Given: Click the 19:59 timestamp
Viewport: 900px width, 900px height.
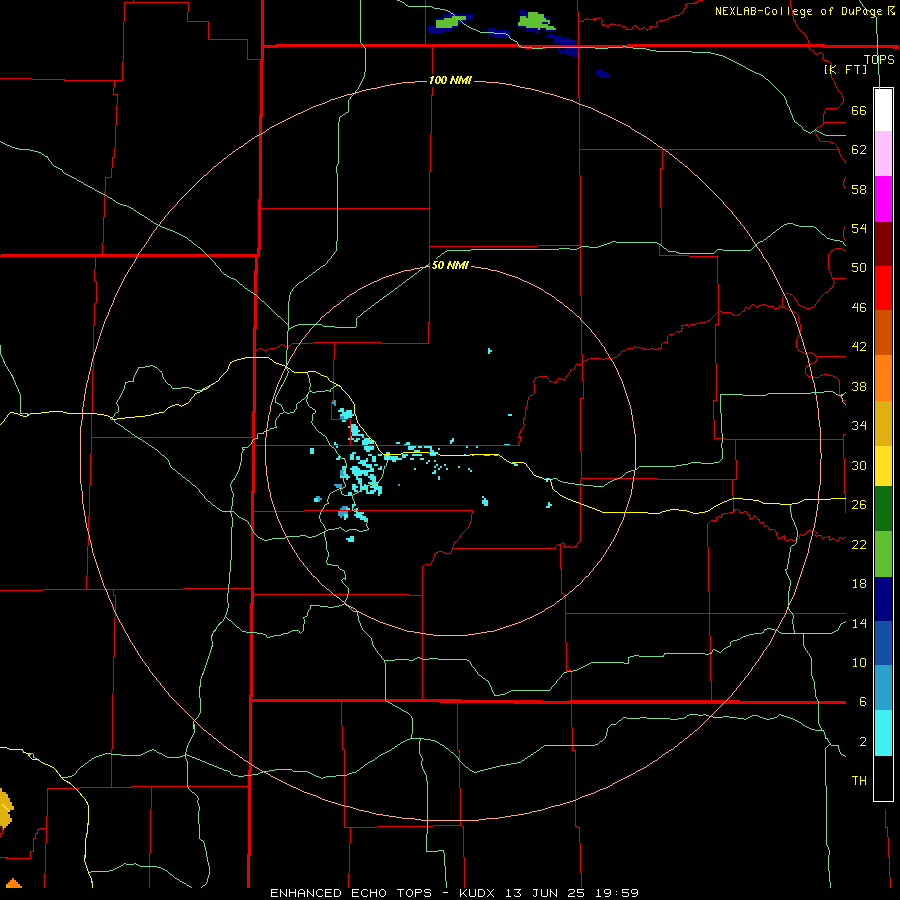Looking at the screenshot, I should click(x=618, y=893).
